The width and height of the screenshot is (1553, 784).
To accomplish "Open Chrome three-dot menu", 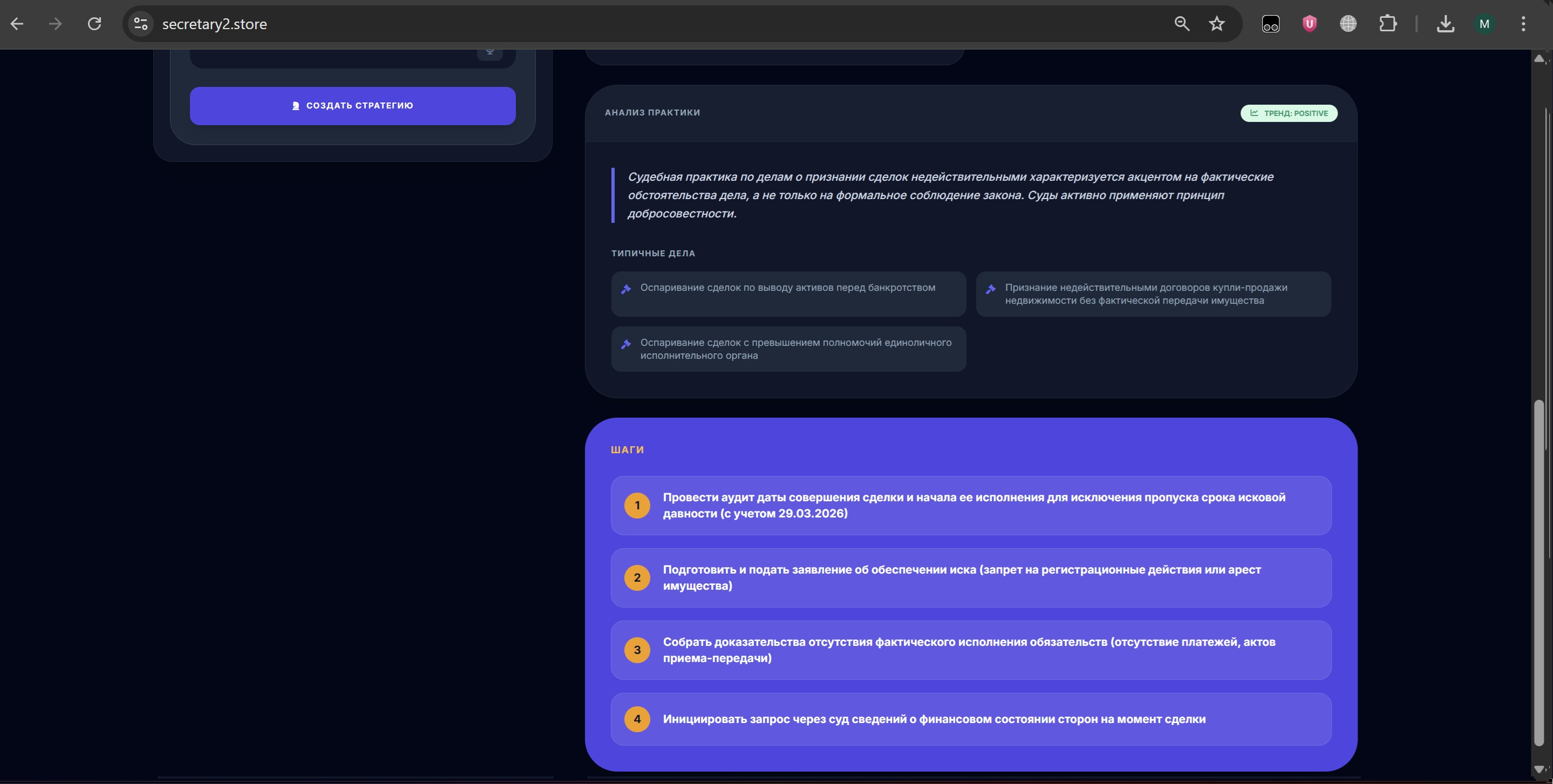I will [x=1523, y=24].
